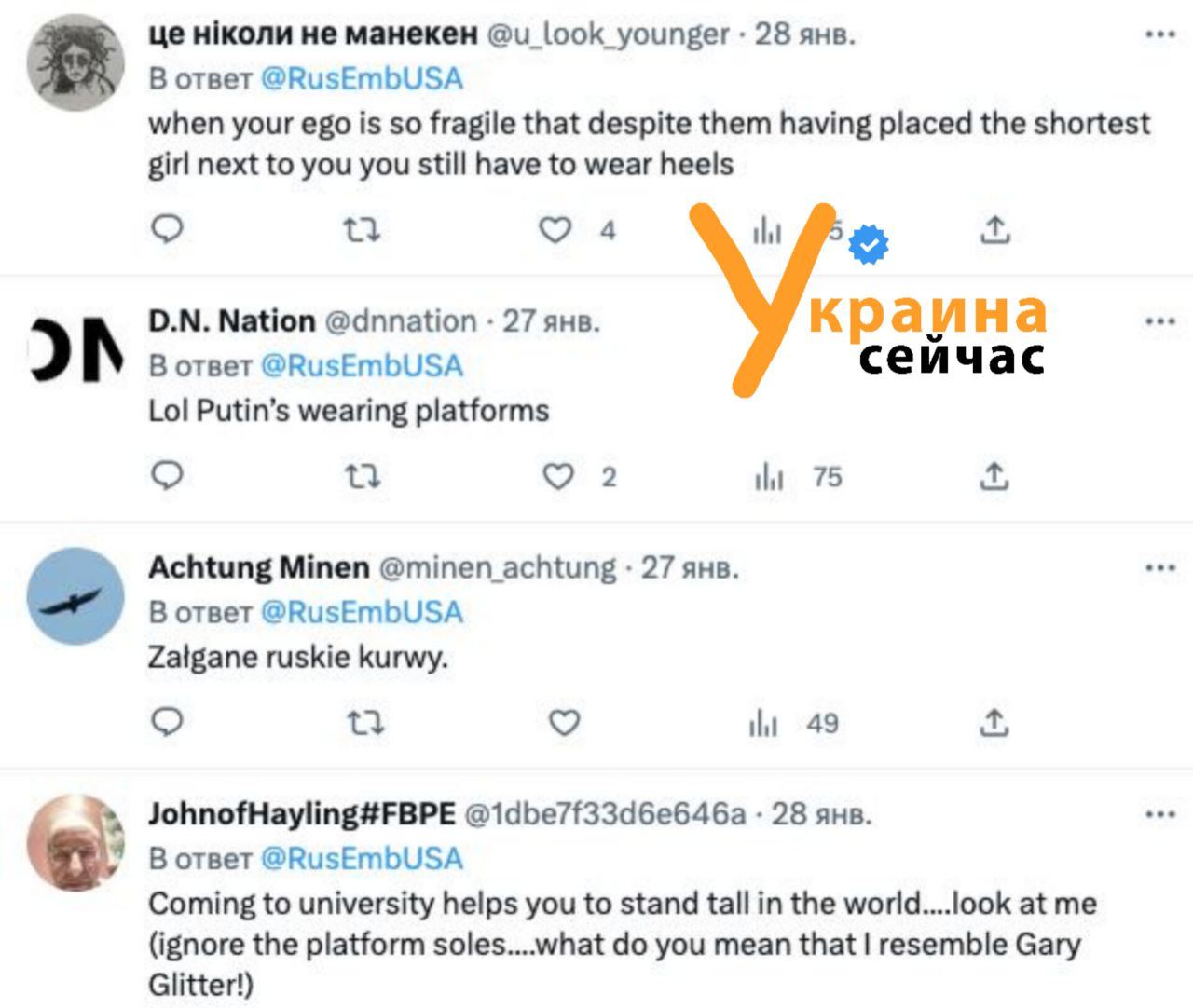The image size is (1193, 1008).
Task: Share the u_look_younger tweet
Action: pos(994,229)
